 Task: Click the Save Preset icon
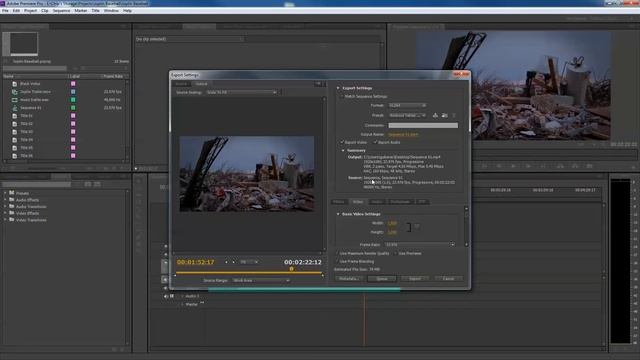click(435, 116)
